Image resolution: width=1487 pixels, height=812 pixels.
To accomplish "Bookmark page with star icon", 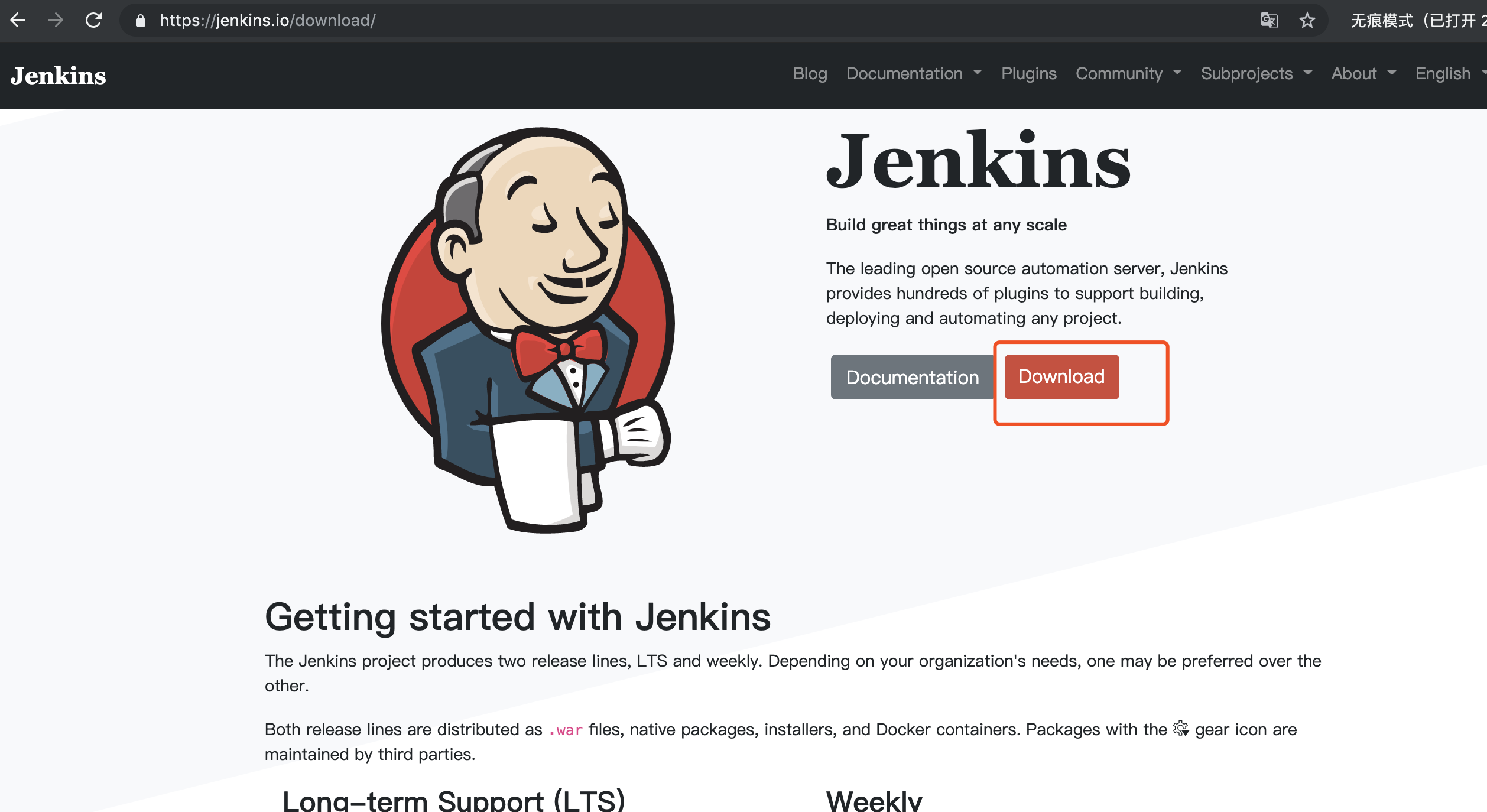I will (x=1307, y=21).
